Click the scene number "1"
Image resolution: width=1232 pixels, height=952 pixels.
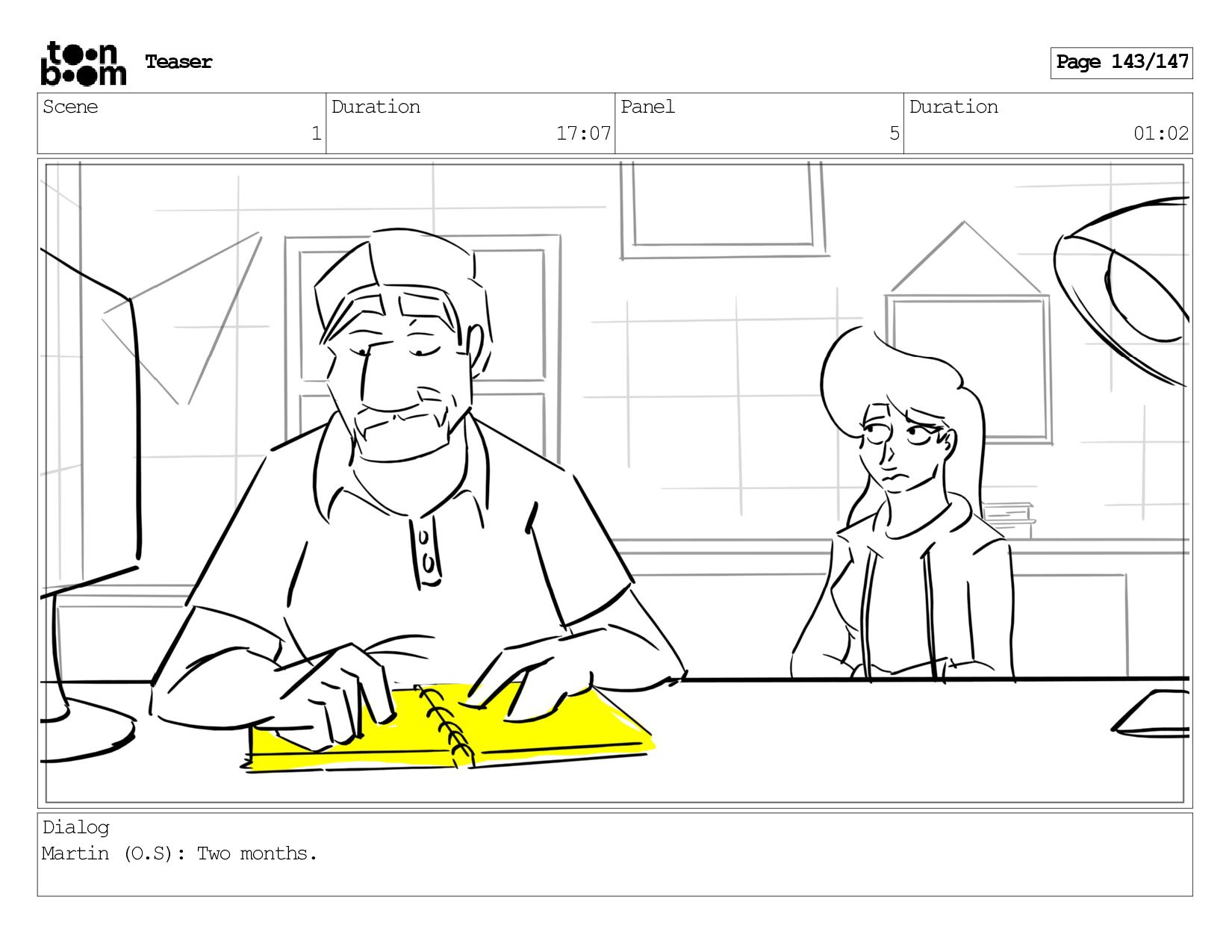coord(316,134)
